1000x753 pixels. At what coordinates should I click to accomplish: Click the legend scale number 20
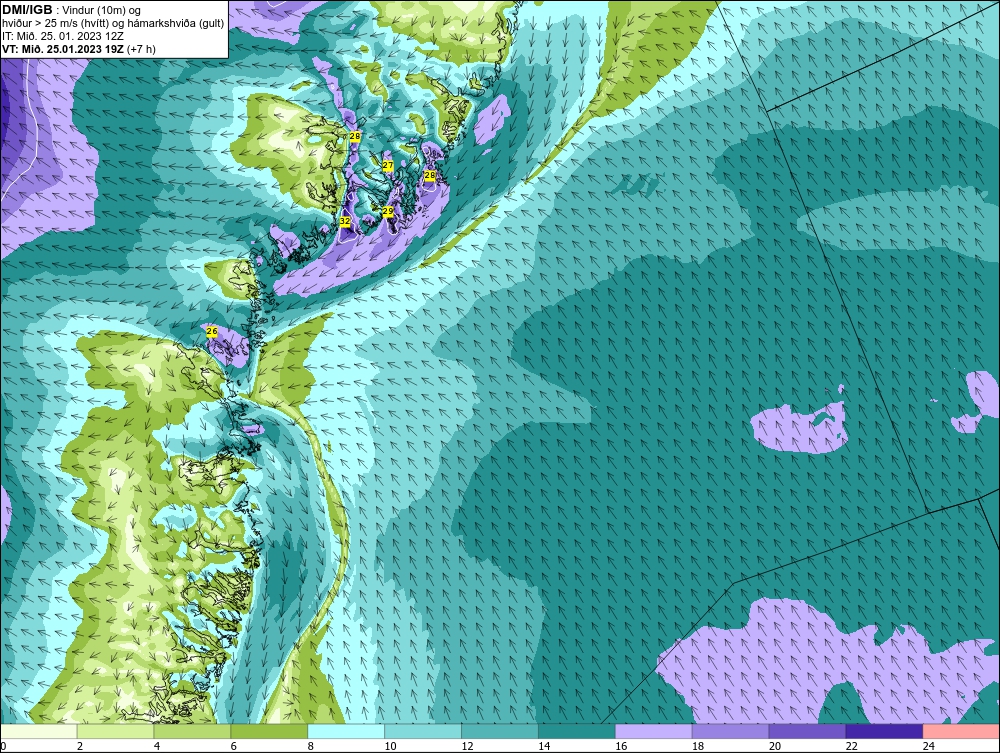coord(775,746)
